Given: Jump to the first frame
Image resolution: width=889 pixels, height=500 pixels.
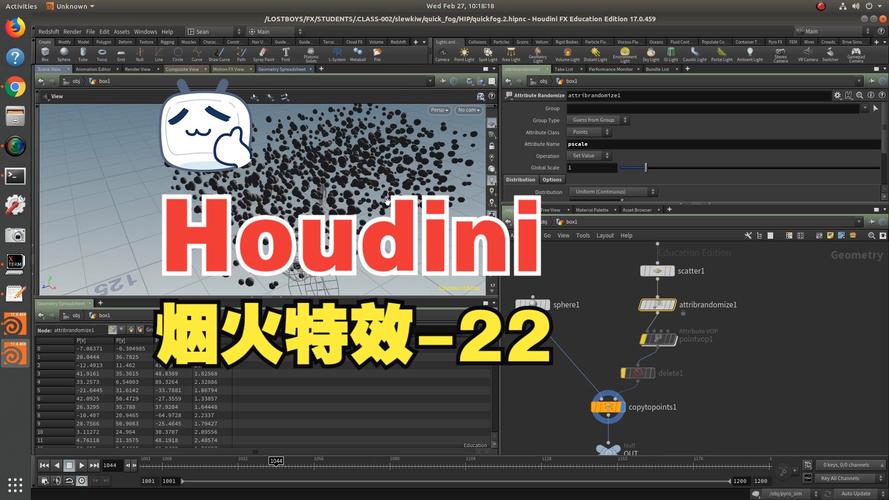Looking at the screenshot, I should [x=44, y=465].
